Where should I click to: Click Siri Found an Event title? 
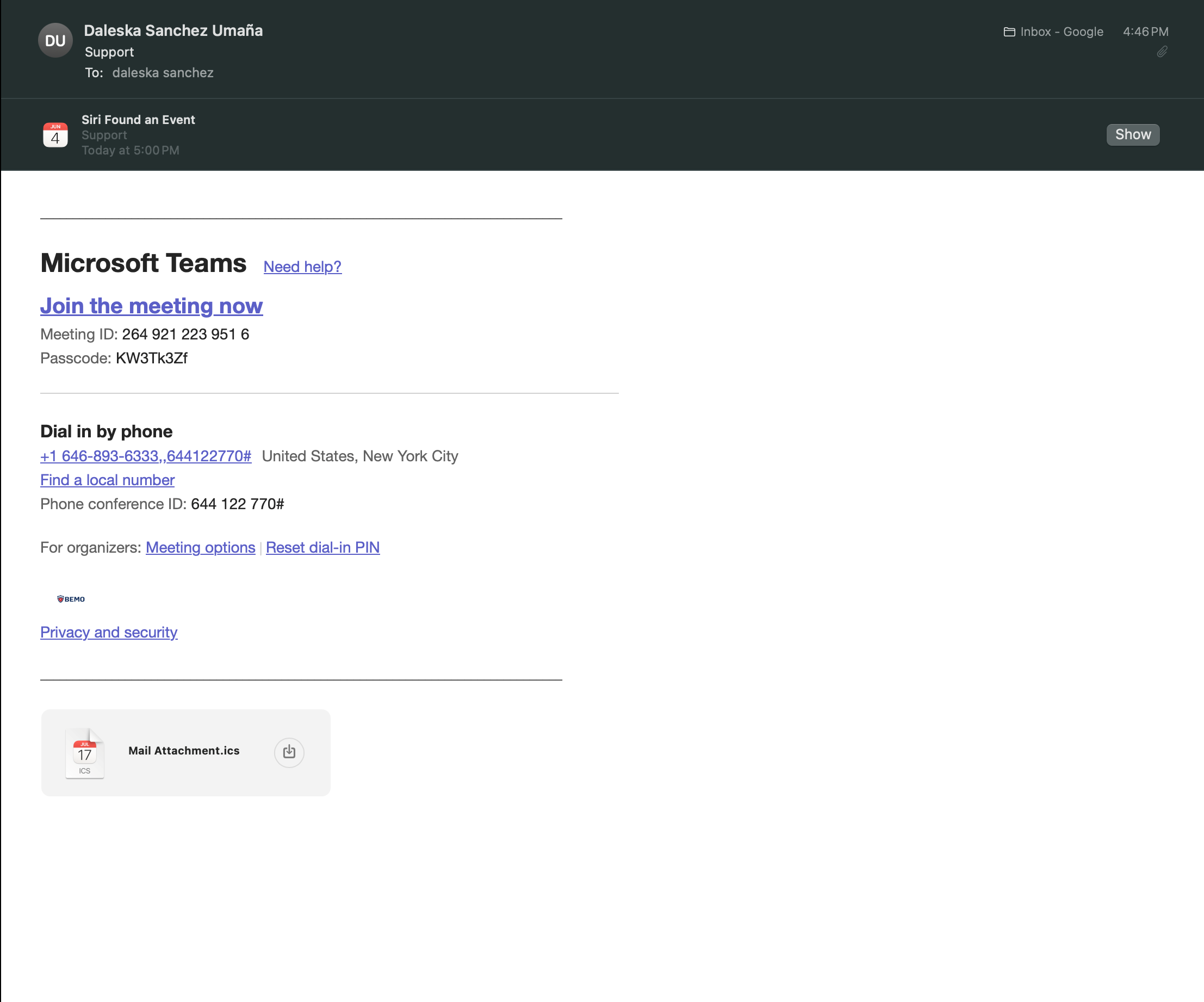(x=138, y=120)
